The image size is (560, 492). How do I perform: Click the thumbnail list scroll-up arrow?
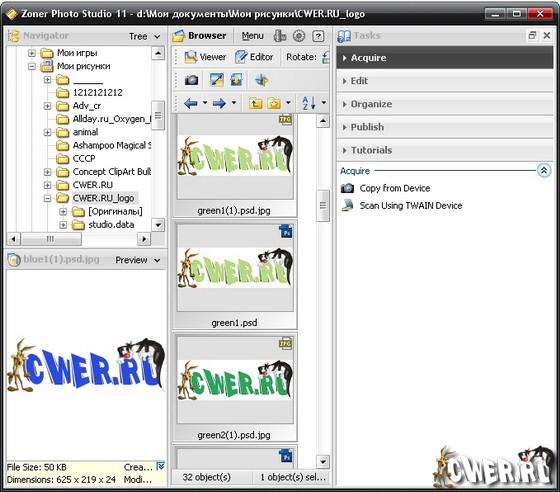pos(322,121)
